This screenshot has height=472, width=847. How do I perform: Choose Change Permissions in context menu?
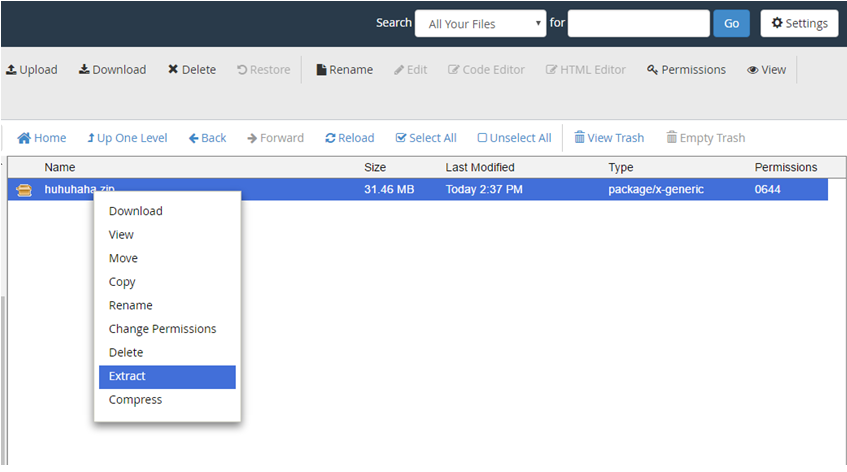pos(167,329)
